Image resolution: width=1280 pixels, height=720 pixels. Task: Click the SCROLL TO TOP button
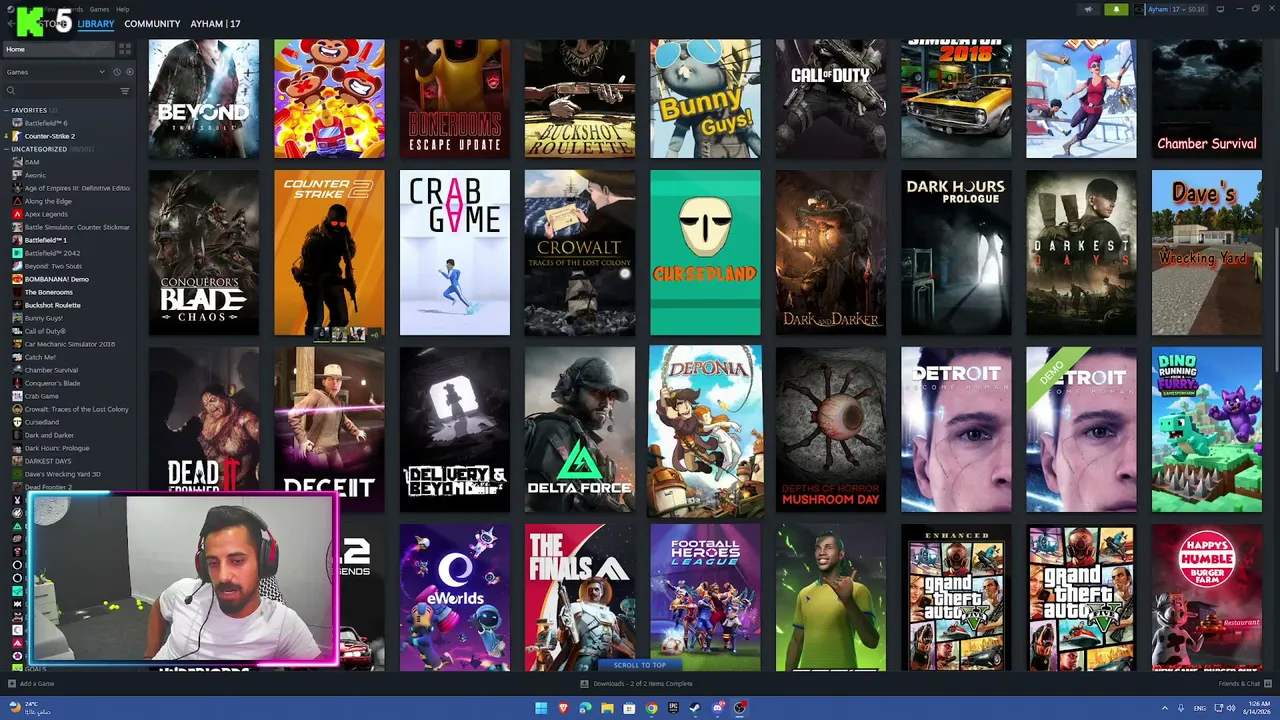tap(639, 665)
